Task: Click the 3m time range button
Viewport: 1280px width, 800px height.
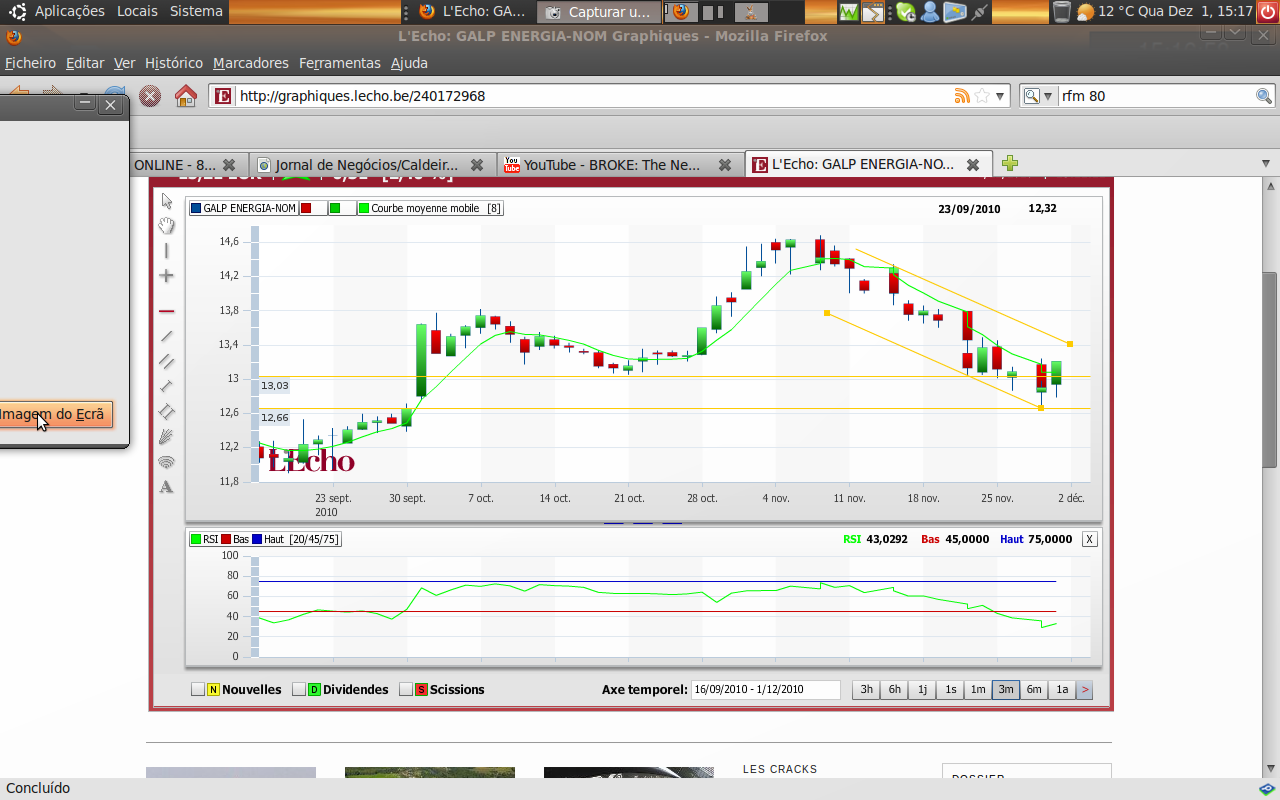Action: click(x=1006, y=689)
